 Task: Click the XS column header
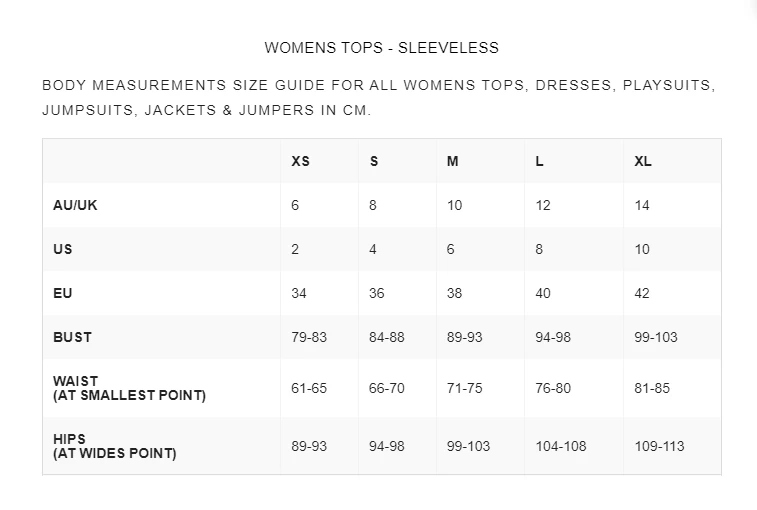pyautogui.click(x=300, y=161)
